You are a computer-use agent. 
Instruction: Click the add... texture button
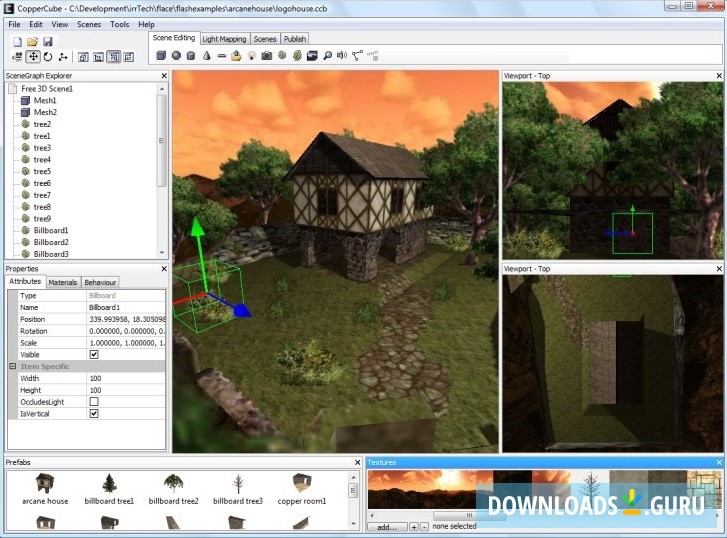(x=387, y=527)
